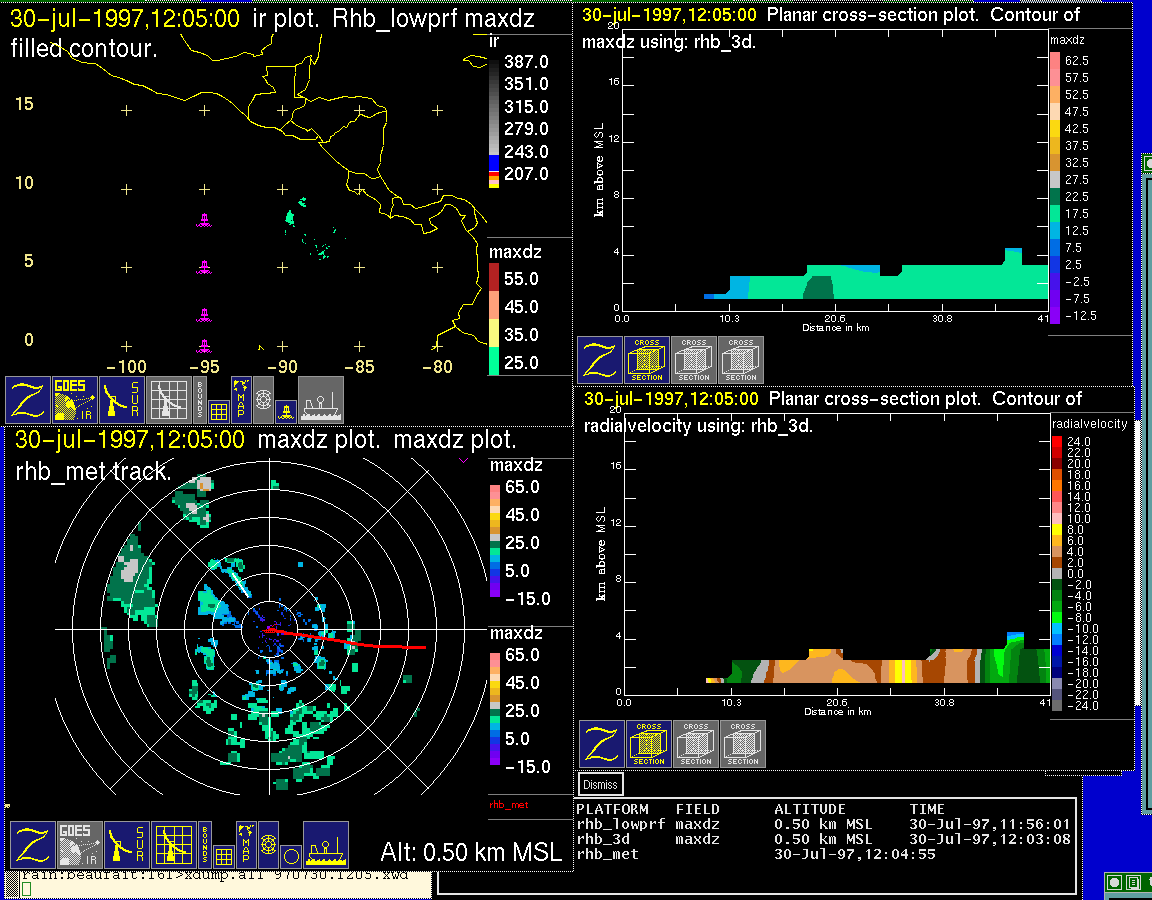
Task: Click the 62.5 swatch on the maxdz color scale
Action: pyautogui.click(x=1054, y=61)
